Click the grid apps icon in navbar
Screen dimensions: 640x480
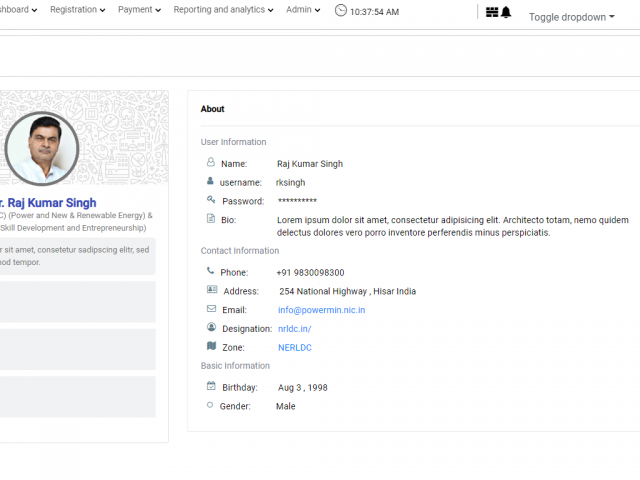click(x=492, y=12)
